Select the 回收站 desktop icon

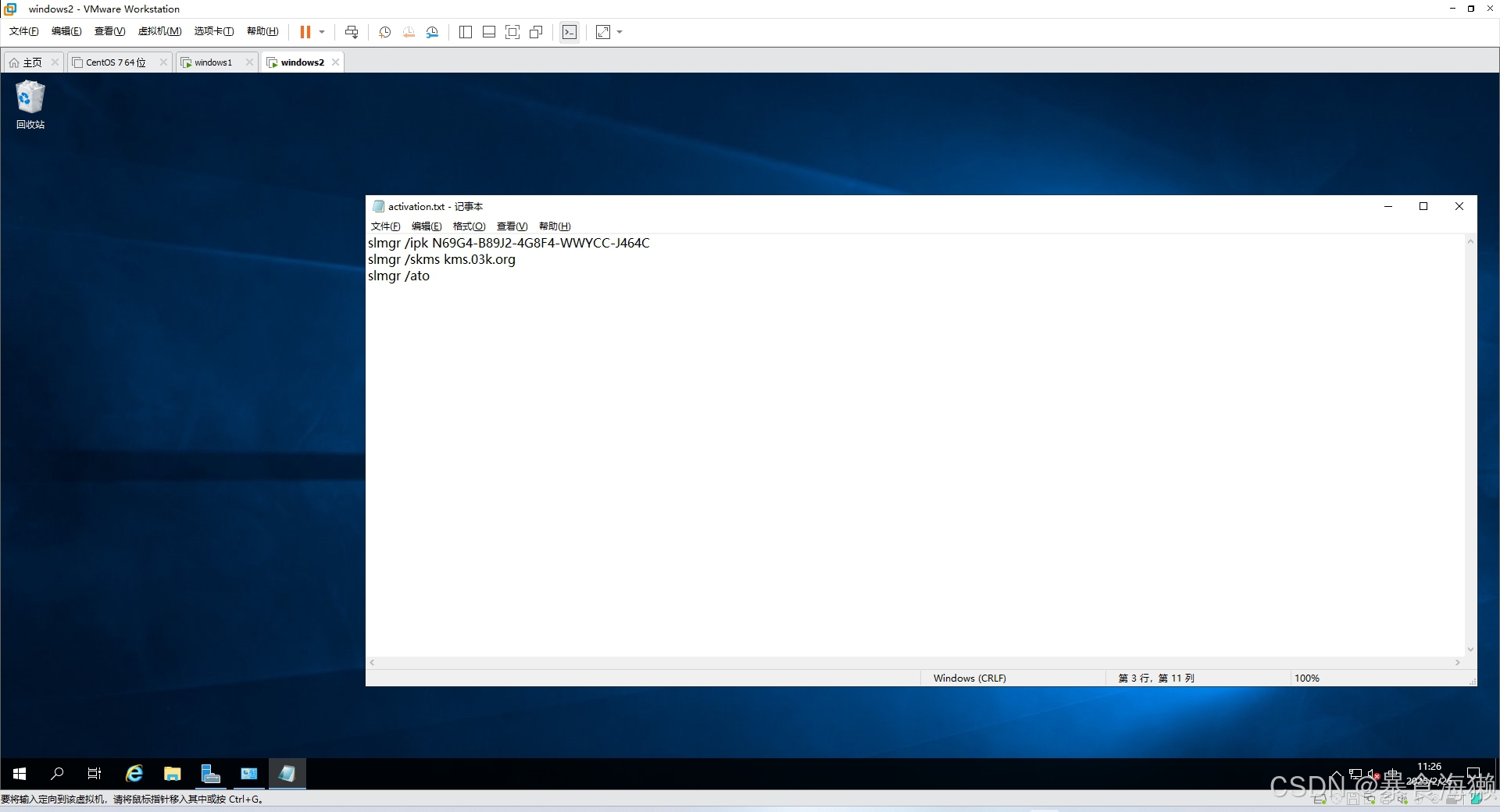30,104
